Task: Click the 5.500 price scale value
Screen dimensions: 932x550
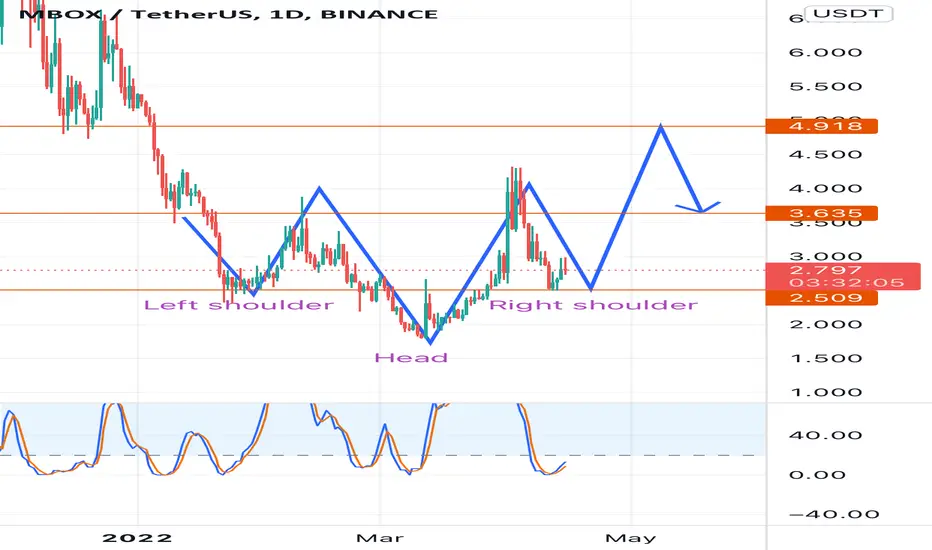Action: point(825,86)
